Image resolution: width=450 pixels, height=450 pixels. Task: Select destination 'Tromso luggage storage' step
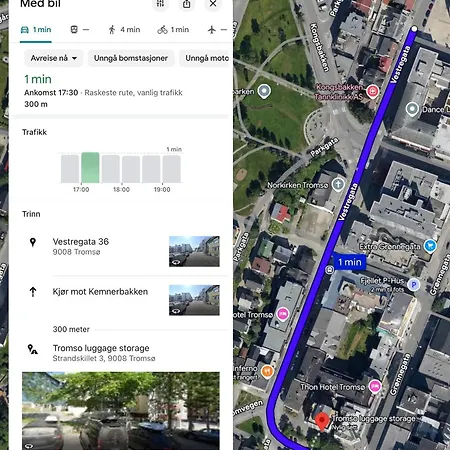coord(104,353)
